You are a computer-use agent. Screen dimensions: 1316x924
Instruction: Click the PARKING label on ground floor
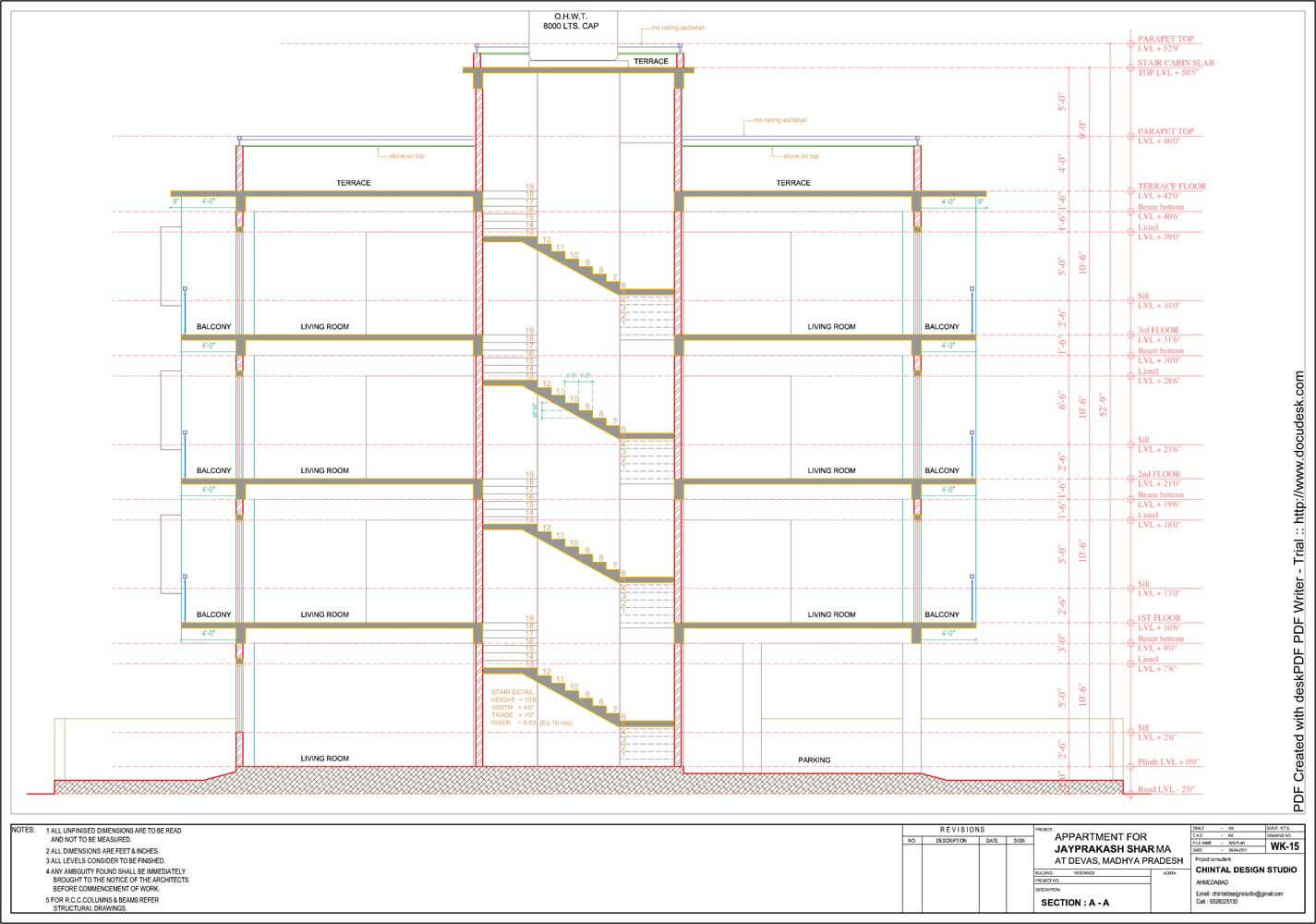click(x=814, y=760)
